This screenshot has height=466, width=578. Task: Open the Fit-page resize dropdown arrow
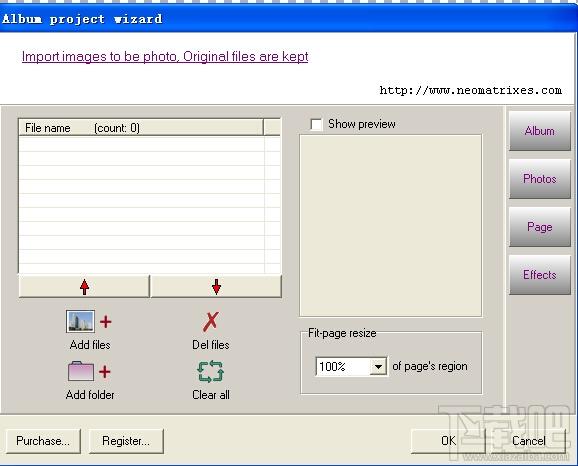(x=378, y=367)
